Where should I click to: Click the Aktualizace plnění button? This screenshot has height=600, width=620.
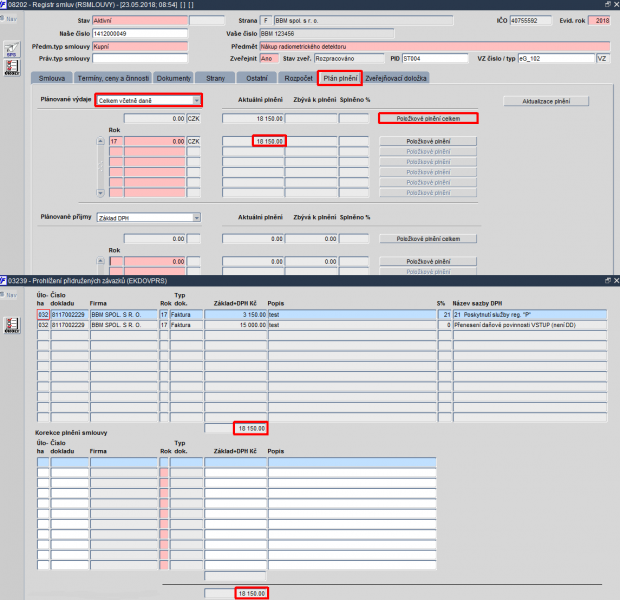[x=546, y=101]
